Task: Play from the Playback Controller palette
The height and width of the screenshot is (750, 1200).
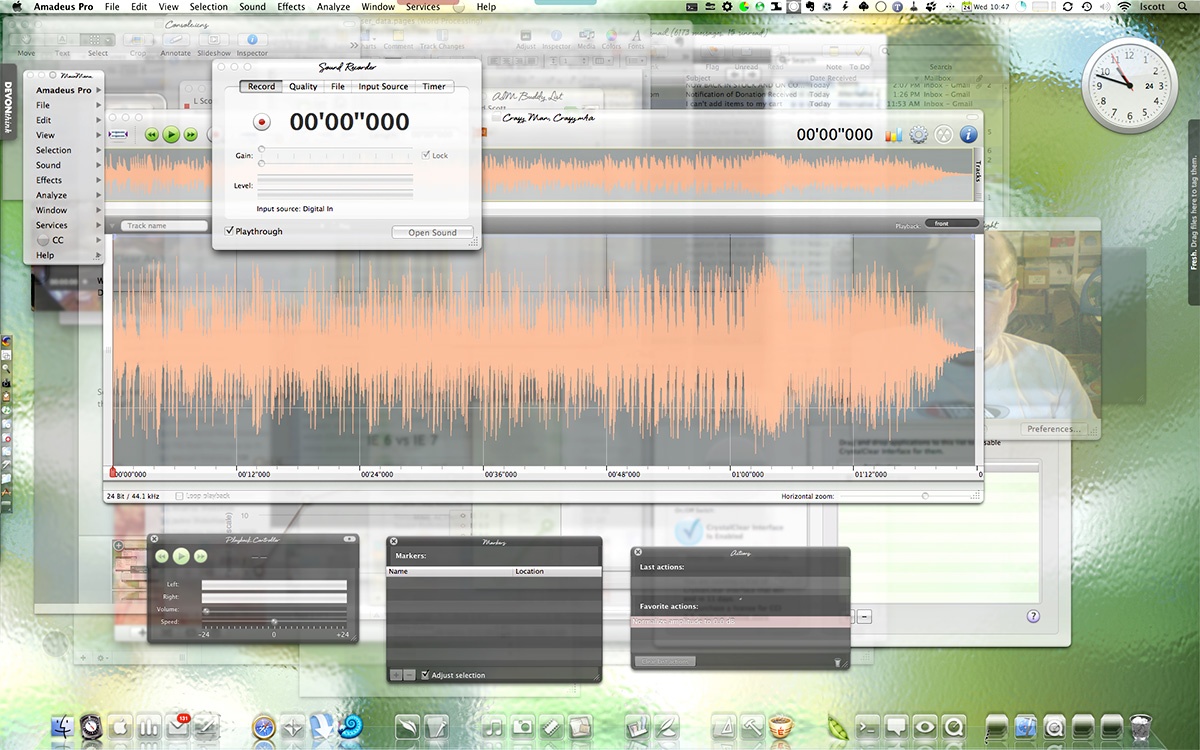Action: [x=181, y=556]
